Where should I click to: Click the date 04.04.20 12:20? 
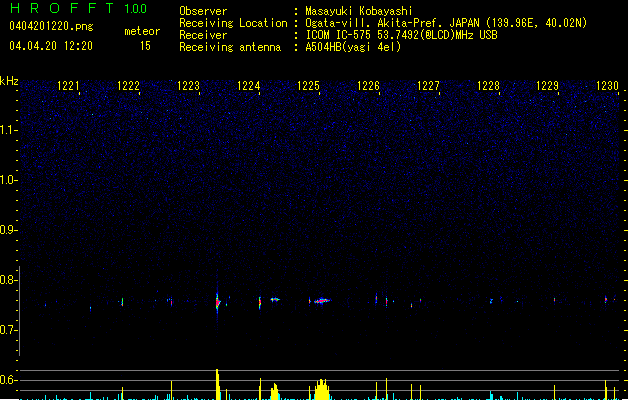point(51,46)
